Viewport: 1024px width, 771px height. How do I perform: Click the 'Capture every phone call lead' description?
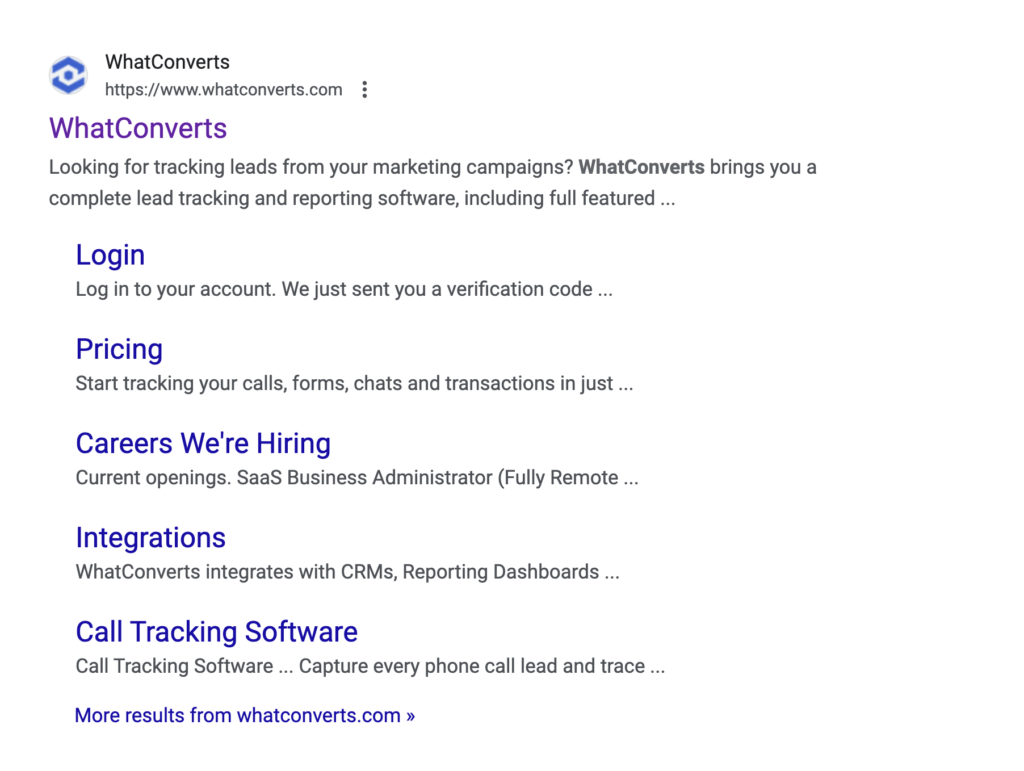(x=482, y=666)
